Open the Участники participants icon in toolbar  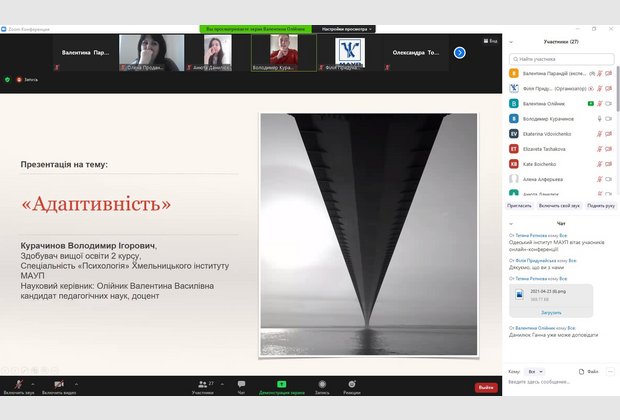pyautogui.click(x=202, y=384)
